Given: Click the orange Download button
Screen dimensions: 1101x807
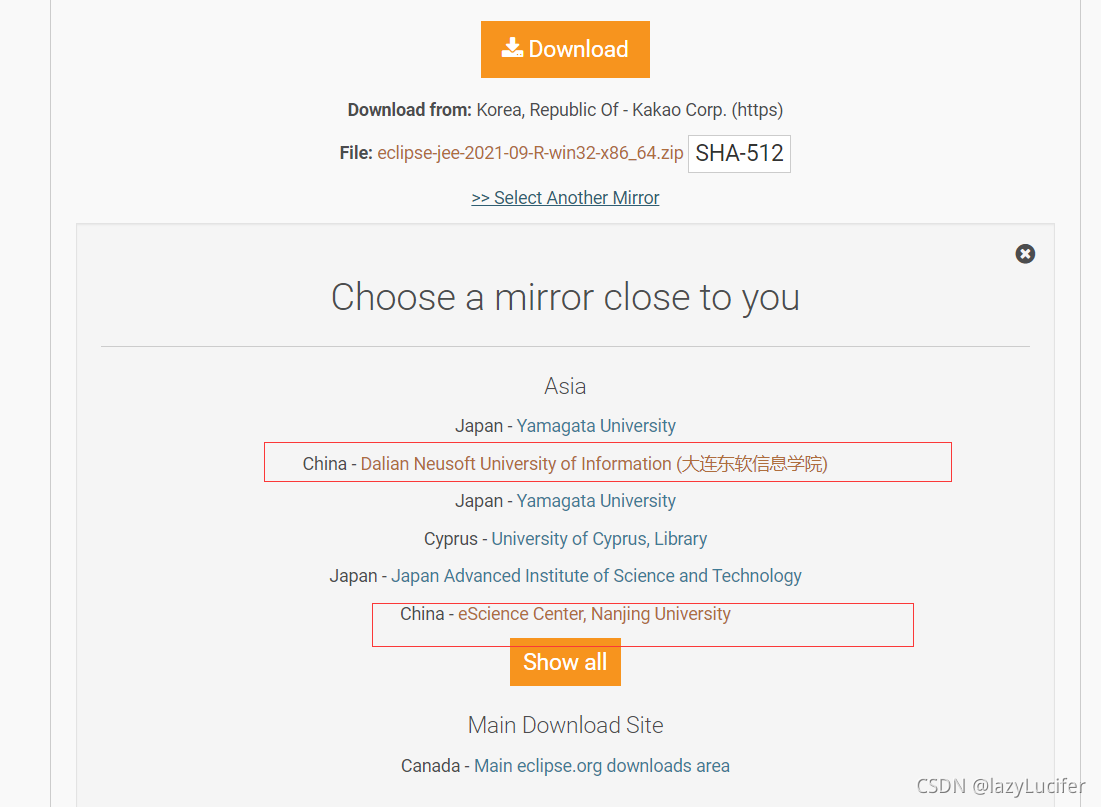Looking at the screenshot, I should tap(565, 49).
